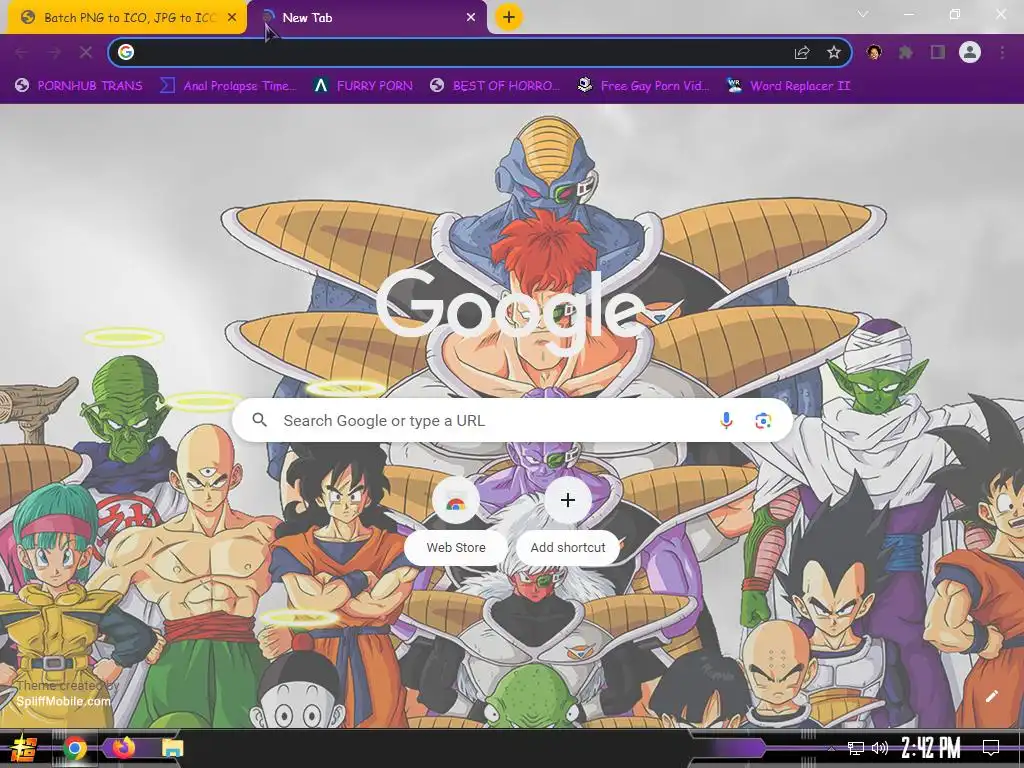This screenshot has height=768, width=1024.
Task: Open the volume control in the tray
Action: coord(880,748)
